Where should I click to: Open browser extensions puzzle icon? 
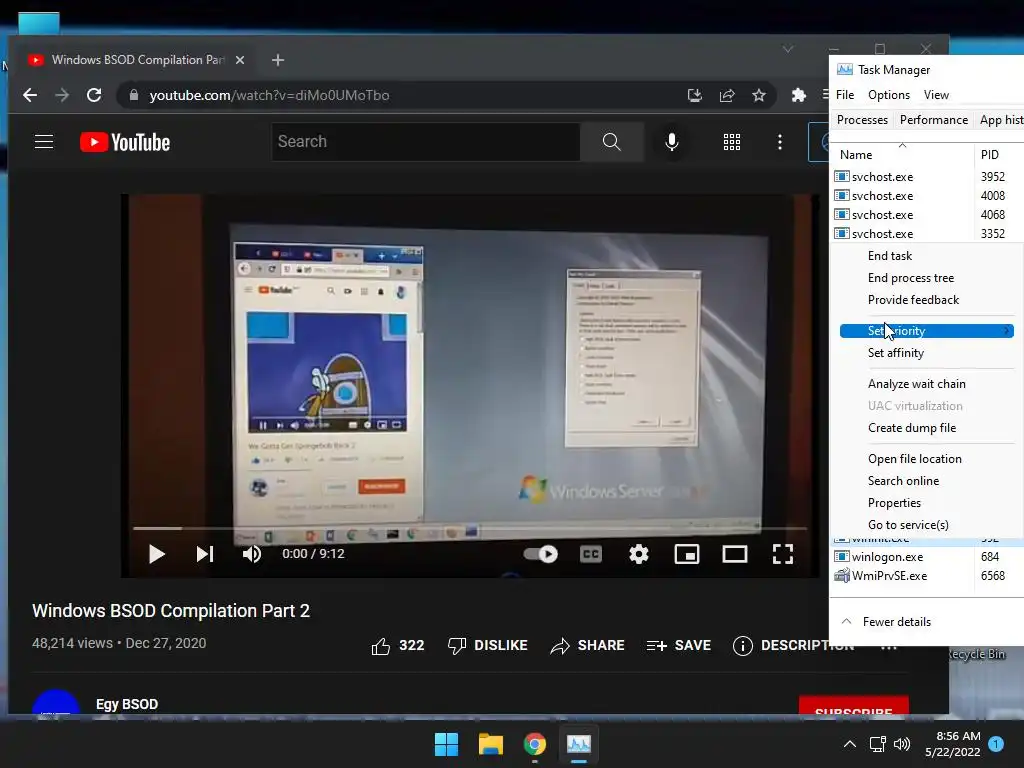(x=798, y=95)
